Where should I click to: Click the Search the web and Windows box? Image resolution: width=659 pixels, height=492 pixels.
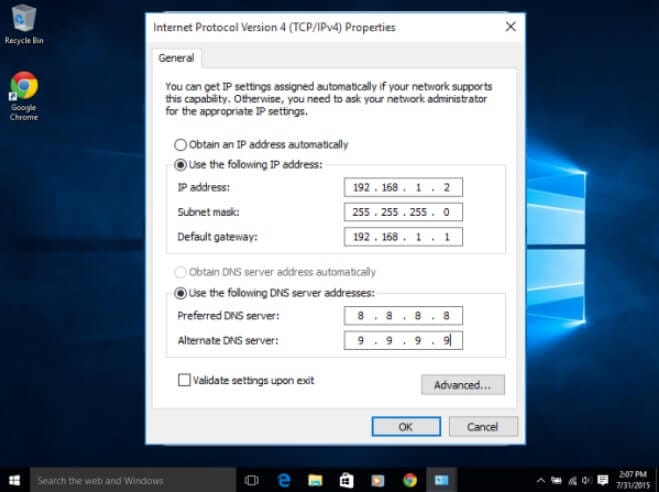(x=133, y=480)
